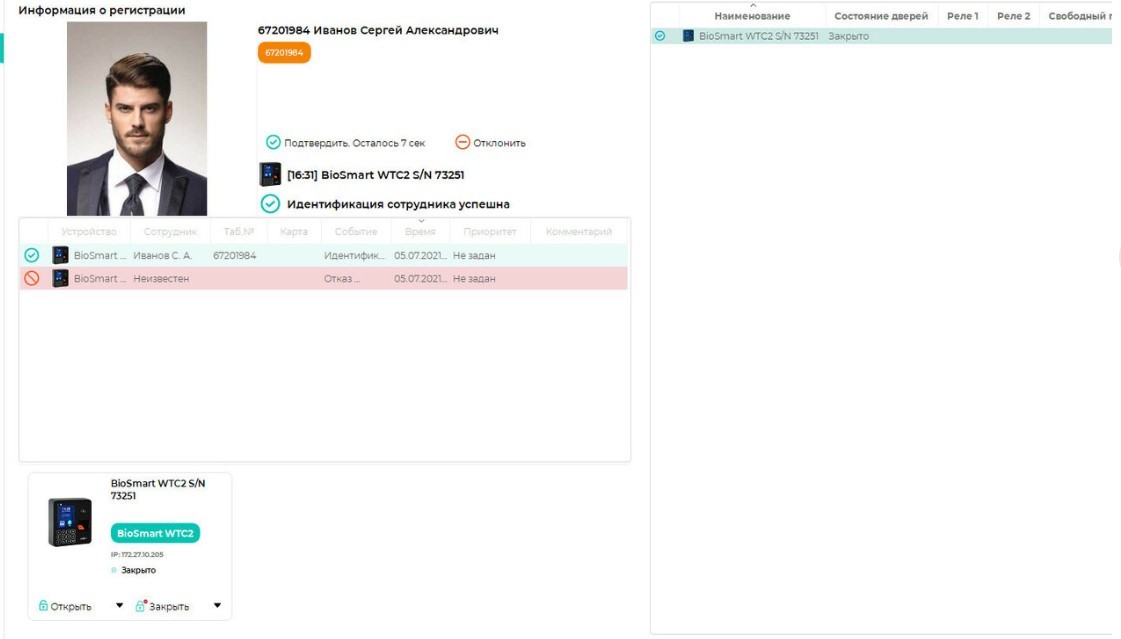Viewport: 1121px width, 639px height.
Task: Click the employee photo thumbnail
Action: (x=137, y=119)
